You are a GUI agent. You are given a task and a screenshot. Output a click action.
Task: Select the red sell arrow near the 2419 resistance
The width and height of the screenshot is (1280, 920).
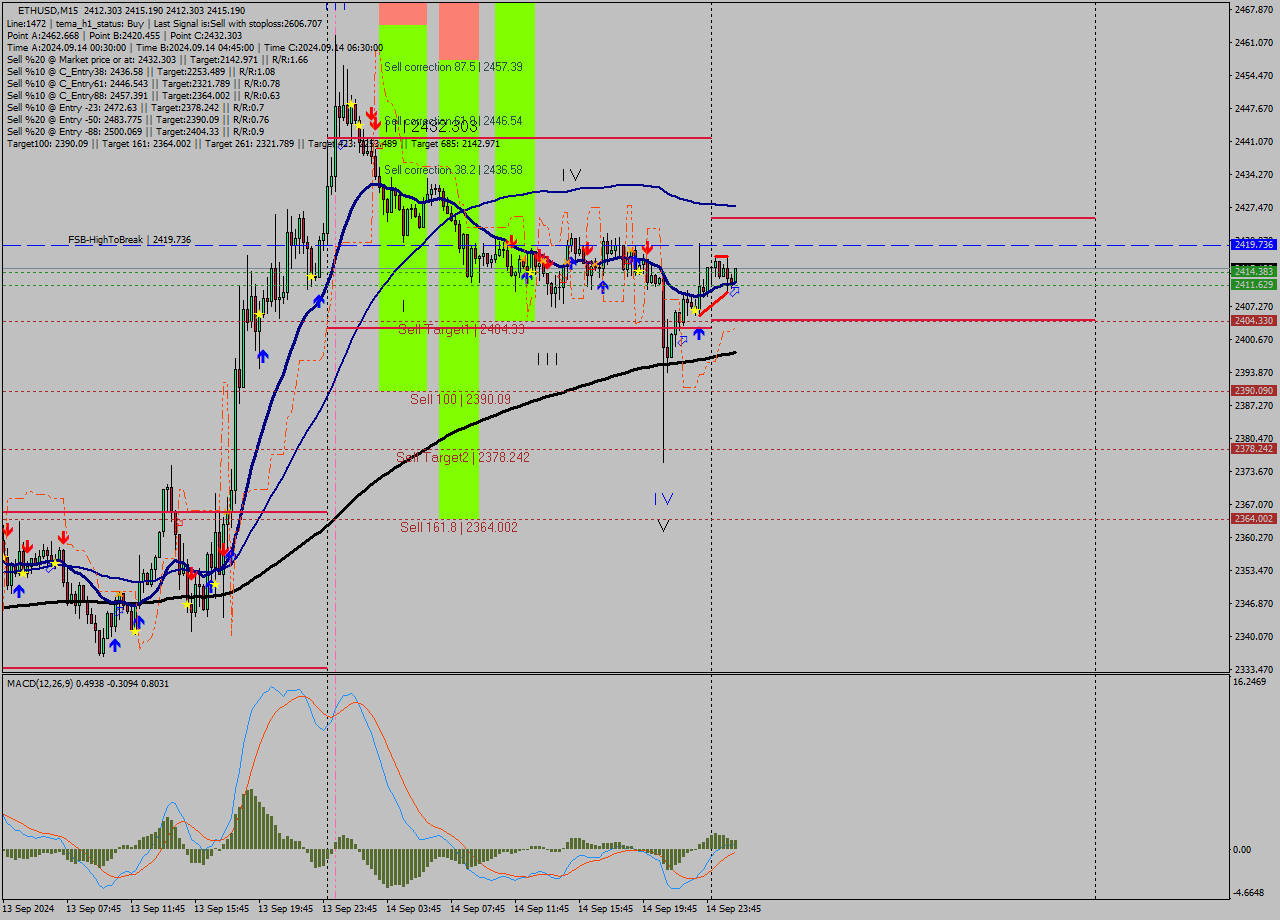pyautogui.click(x=648, y=246)
